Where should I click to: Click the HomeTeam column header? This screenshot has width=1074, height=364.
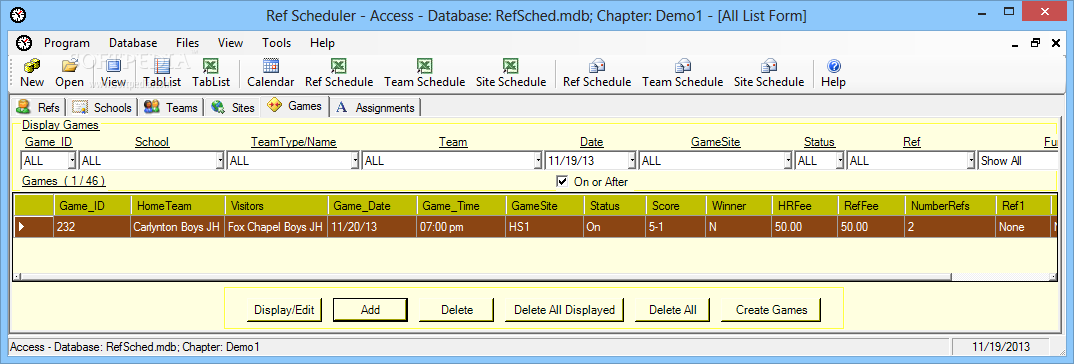pos(178,206)
